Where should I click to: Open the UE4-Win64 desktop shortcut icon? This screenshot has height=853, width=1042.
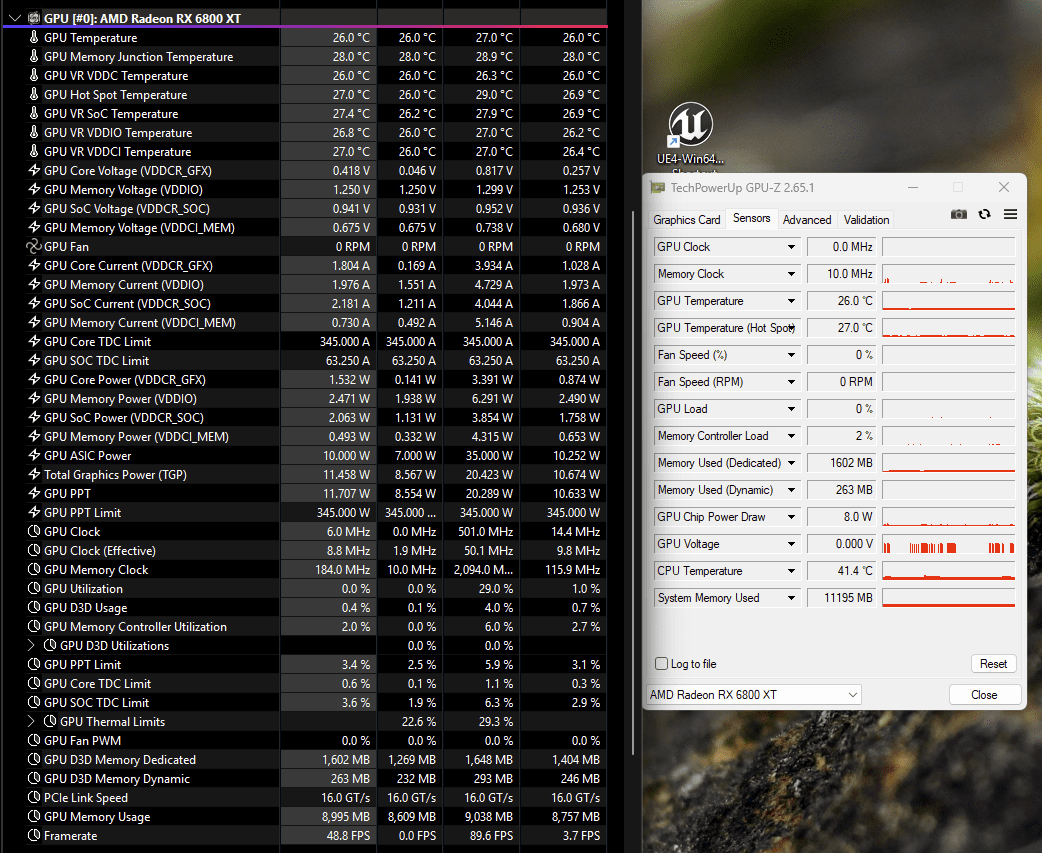pos(690,125)
